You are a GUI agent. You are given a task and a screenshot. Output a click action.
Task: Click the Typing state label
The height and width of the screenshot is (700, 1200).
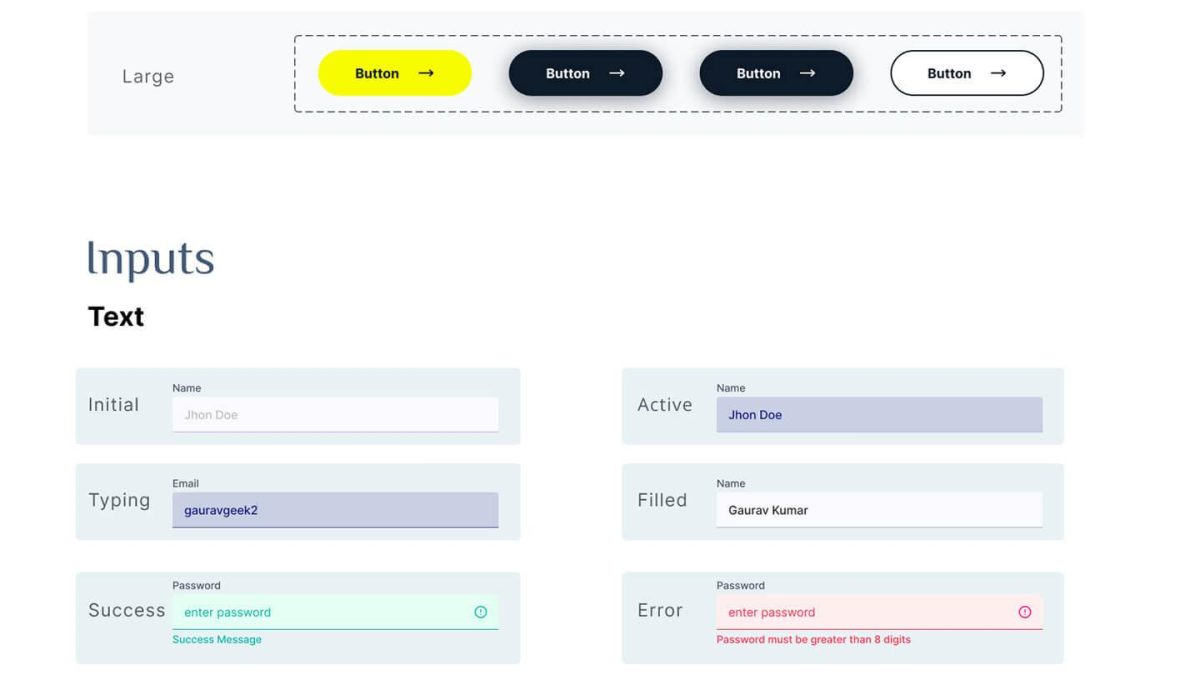[119, 500]
